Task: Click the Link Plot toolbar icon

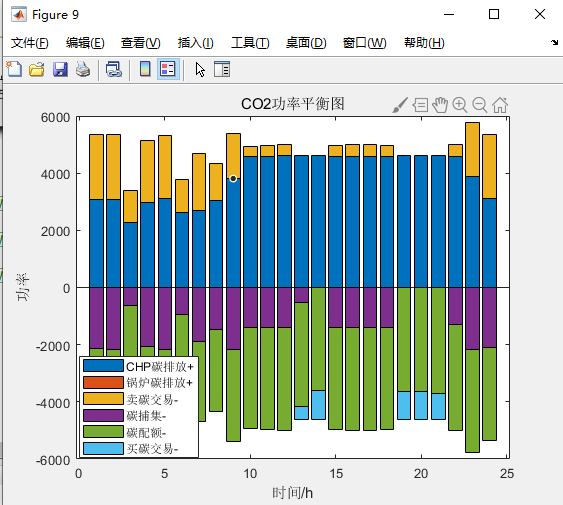Action: tap(114, 69)
